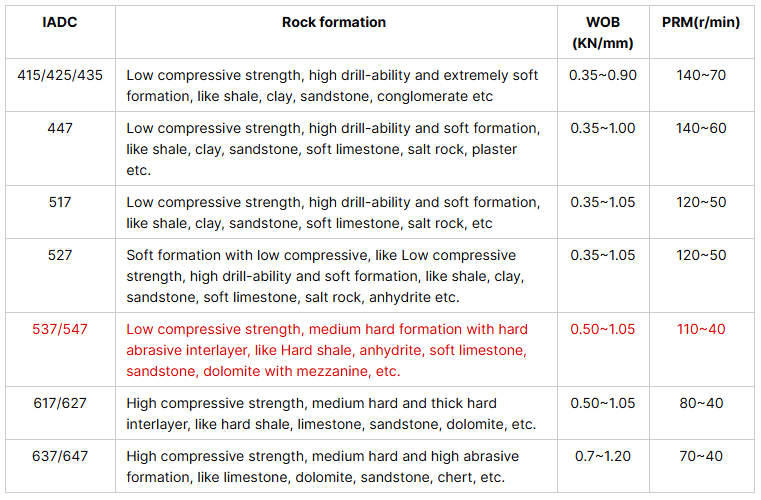Select the PRM(r/min) header cell
The height and width of the screenshot is (500, 761).
[701, 22]
